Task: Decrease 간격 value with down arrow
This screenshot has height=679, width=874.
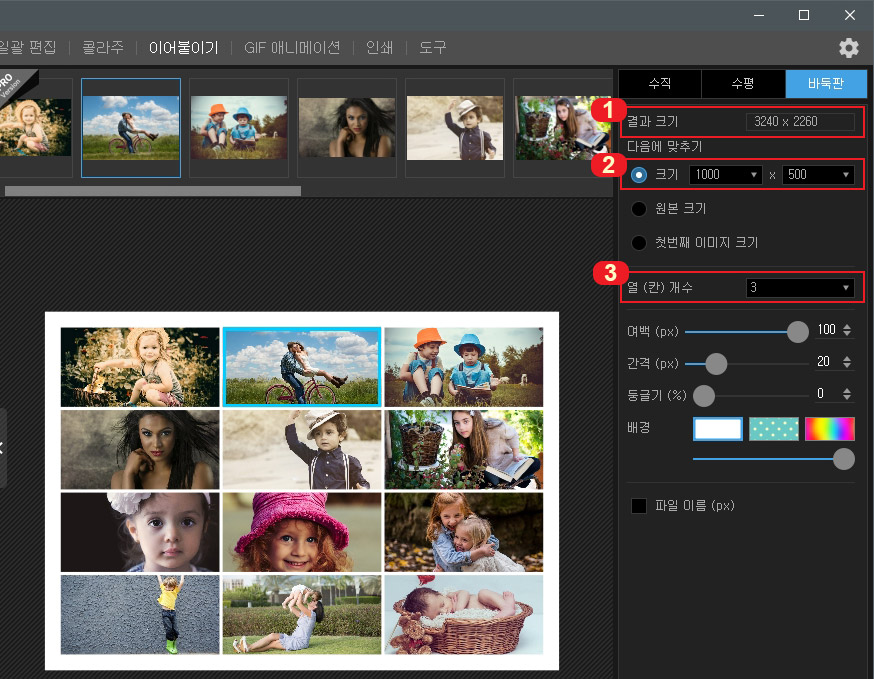Action: coord(847,366)
